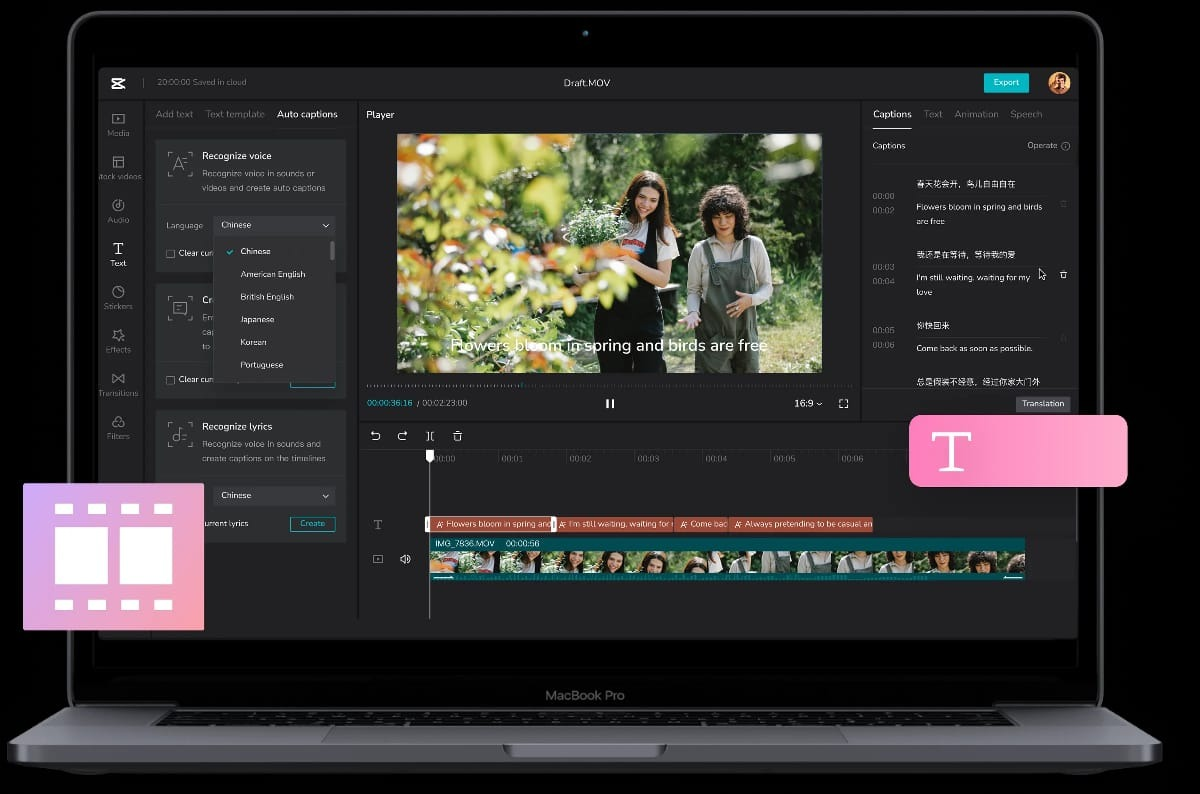
Task: Click the timeline playhead marker
Action: click(430, 456)
